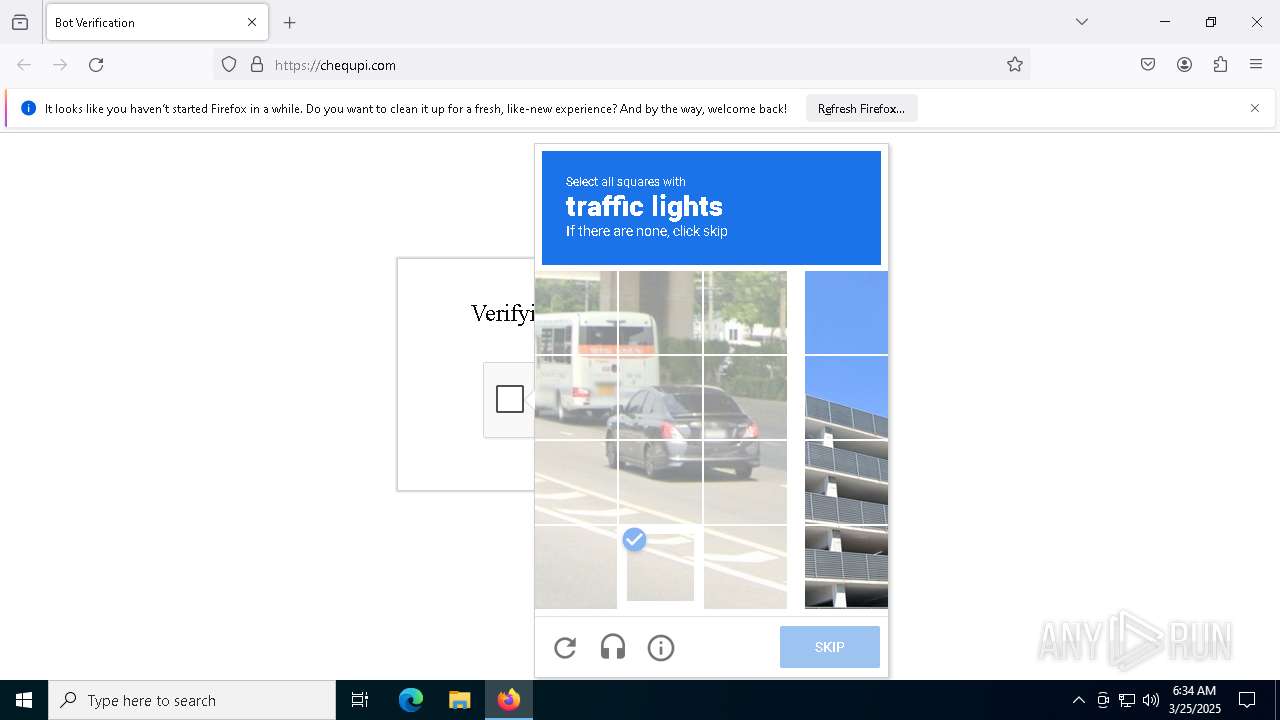The width and height of the screenshot is (1280, 720).
Task: Open the Extensions panel
Action: pyautogui.click(x=1220, y=65)
